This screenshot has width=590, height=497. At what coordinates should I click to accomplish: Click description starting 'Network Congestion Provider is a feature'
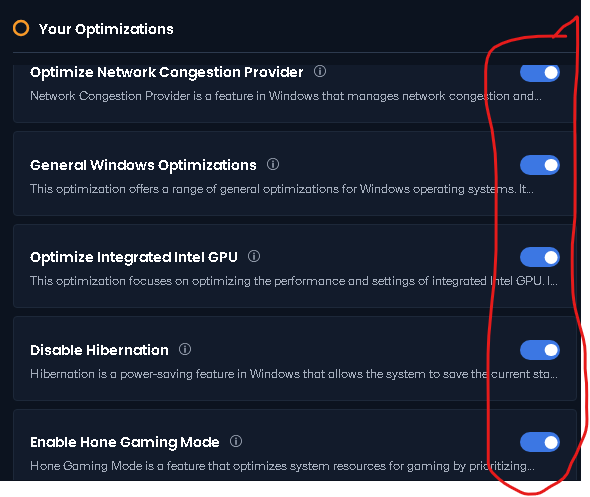[x=286, y=96]
